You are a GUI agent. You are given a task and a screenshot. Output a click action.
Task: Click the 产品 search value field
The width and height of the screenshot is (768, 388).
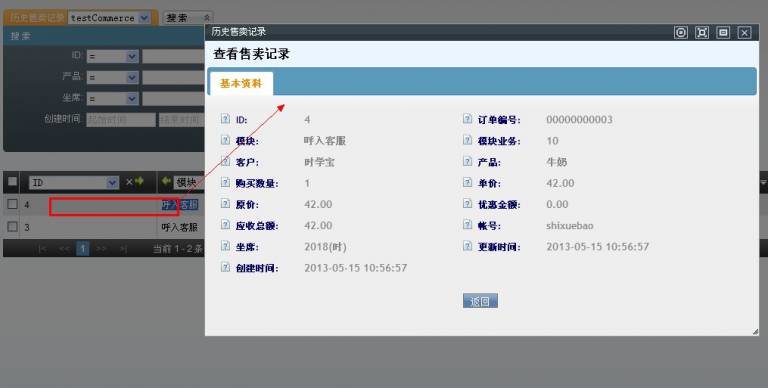click(x=173, y=77)
